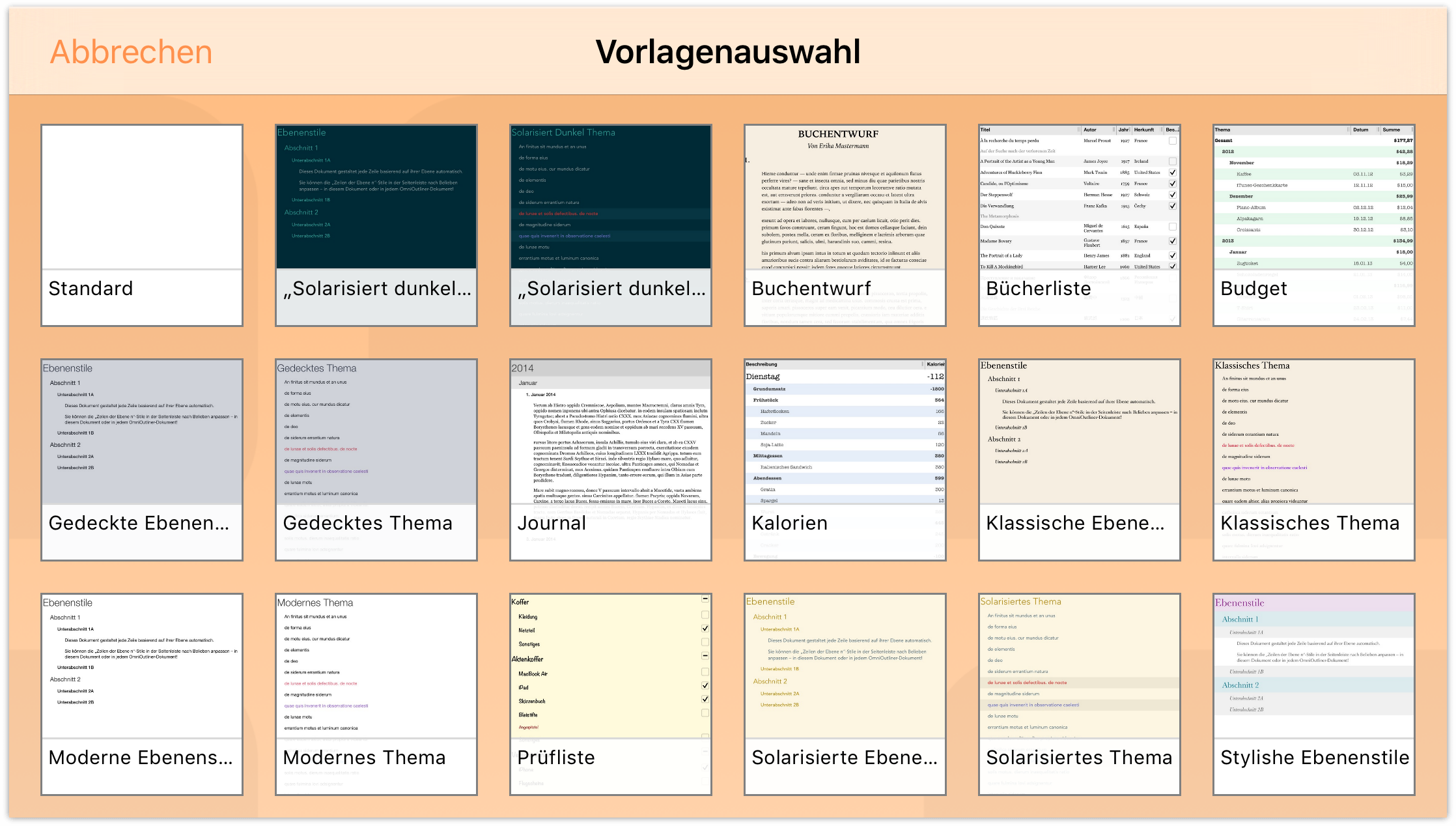Select the Modernes Thema template
1456x826 pixels.
tap(376, 694)
